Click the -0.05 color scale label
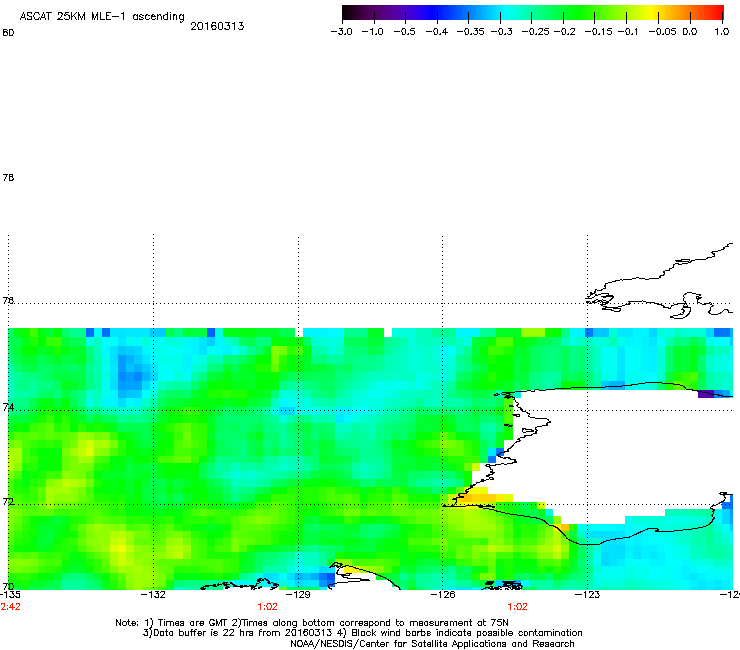The width and height of the screenshot is (740, 650). pos(663,32)
